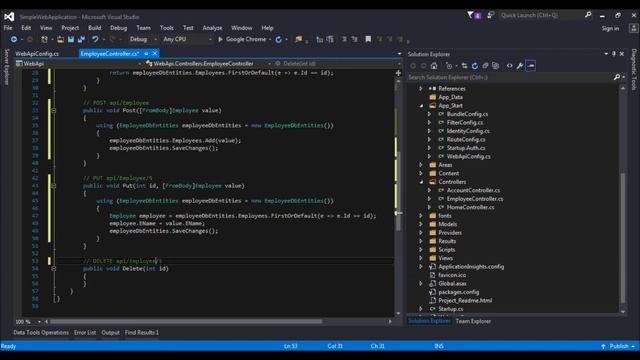The image size is (640, 360).
Task: Click the Pending Changes Filter clock icon
Action: 449,66
